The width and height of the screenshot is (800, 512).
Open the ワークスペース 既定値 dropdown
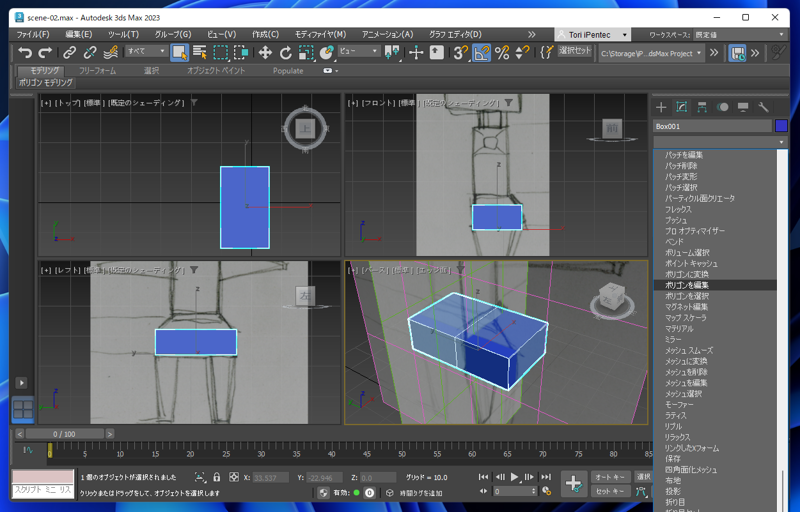point(739,35)
